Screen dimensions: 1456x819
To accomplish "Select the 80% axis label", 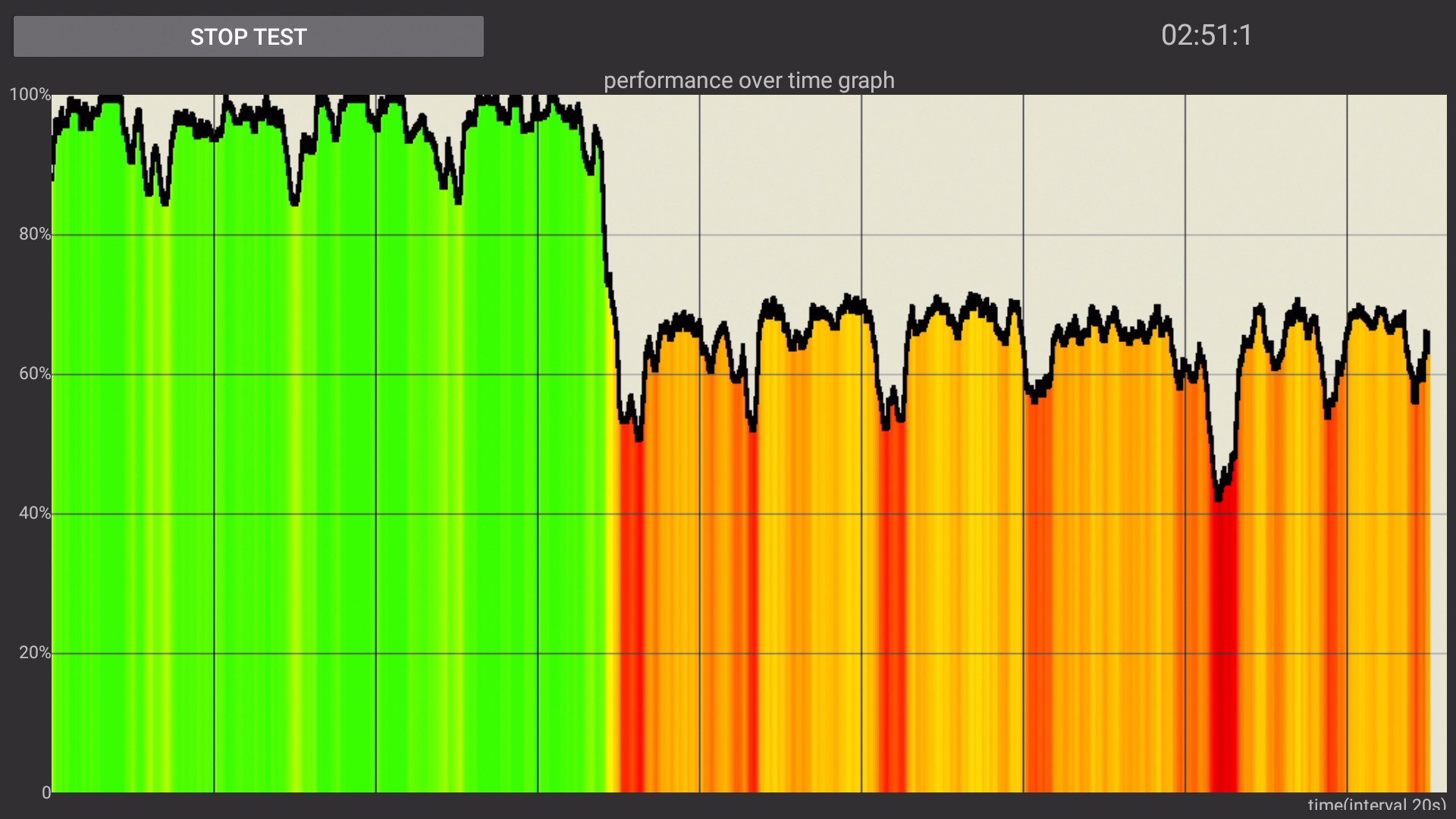I will [34, 234].
